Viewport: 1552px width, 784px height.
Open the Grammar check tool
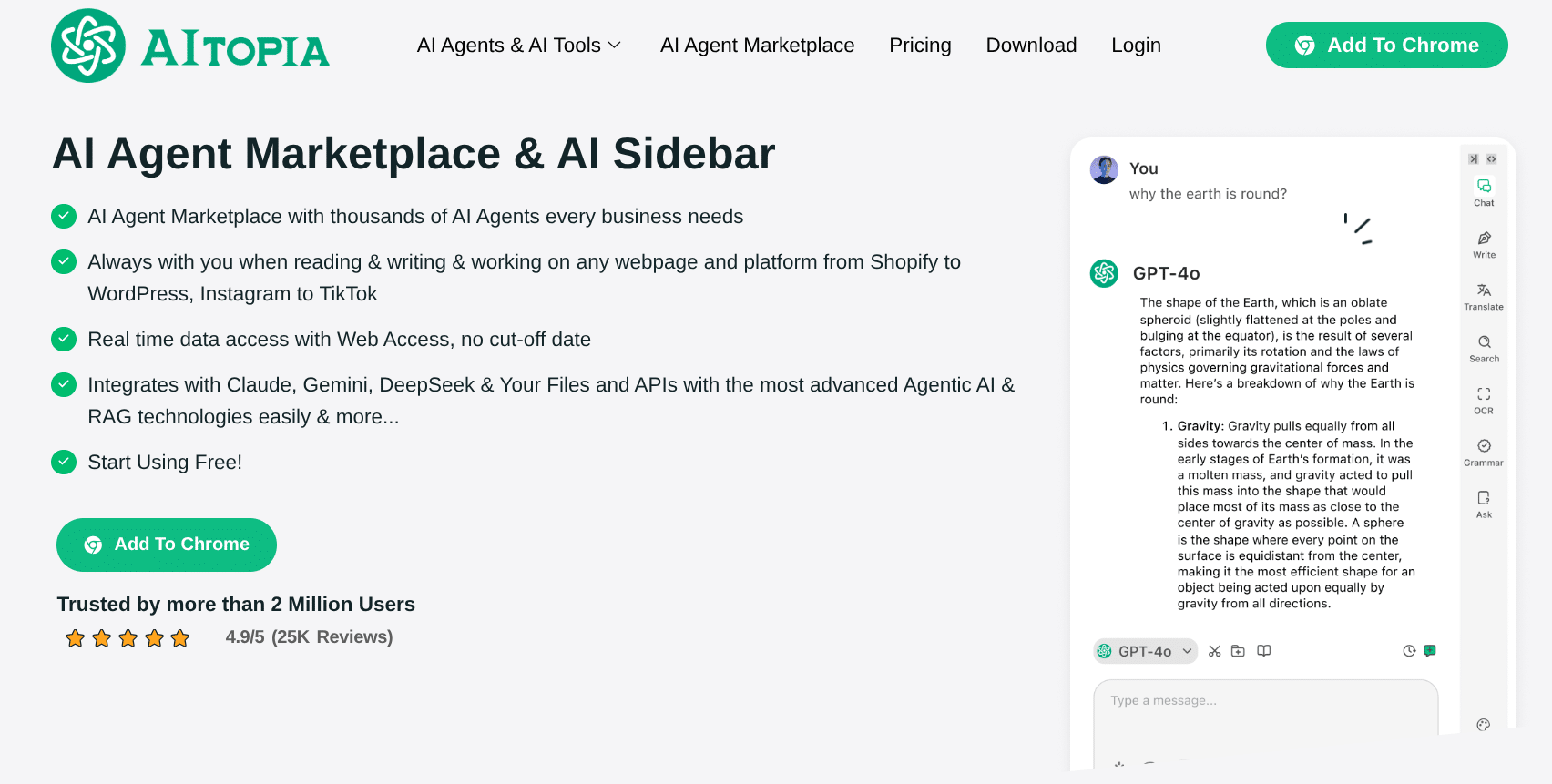(1484, 451)
